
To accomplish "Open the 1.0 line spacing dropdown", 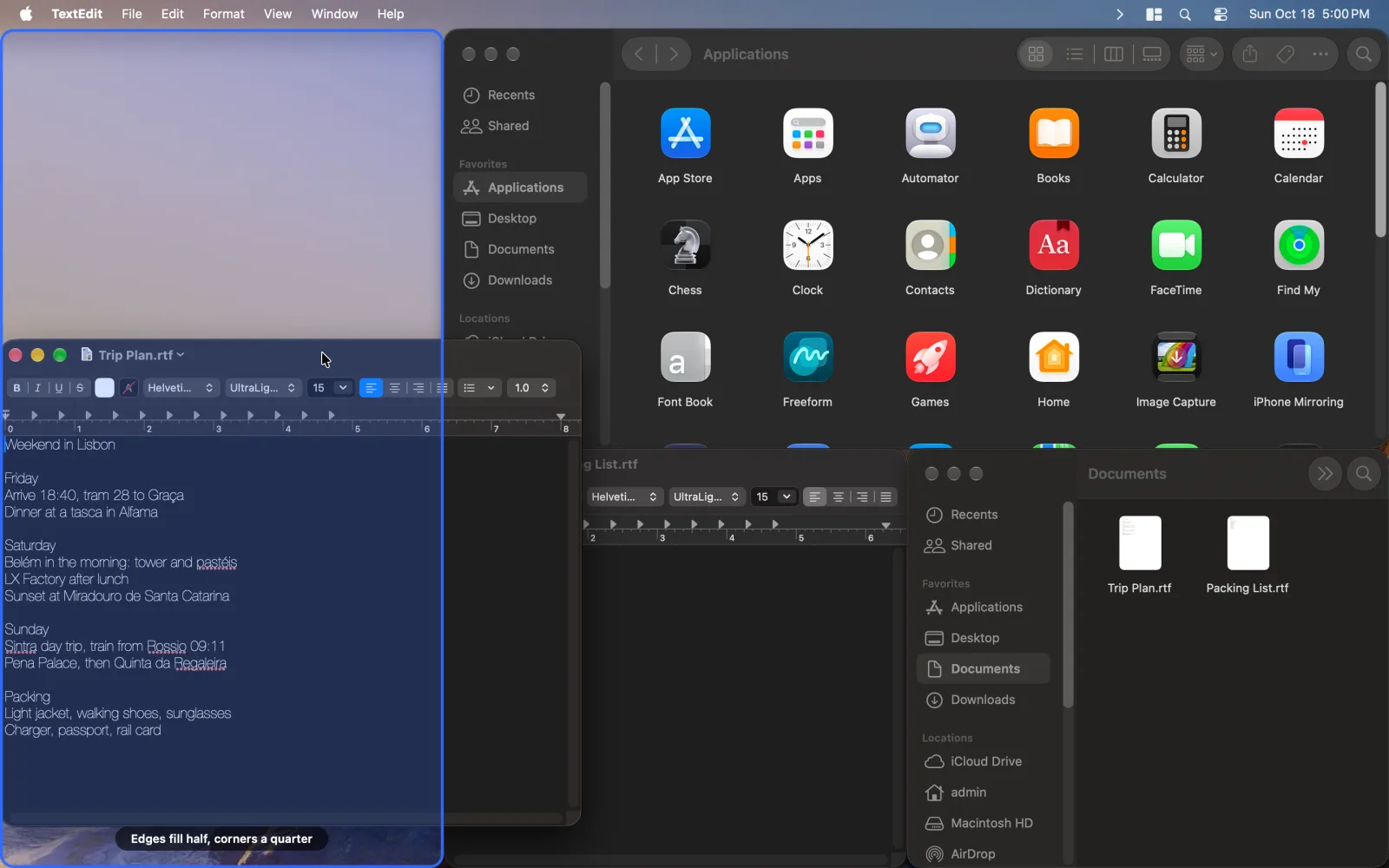I will click(x=531, y=388).
